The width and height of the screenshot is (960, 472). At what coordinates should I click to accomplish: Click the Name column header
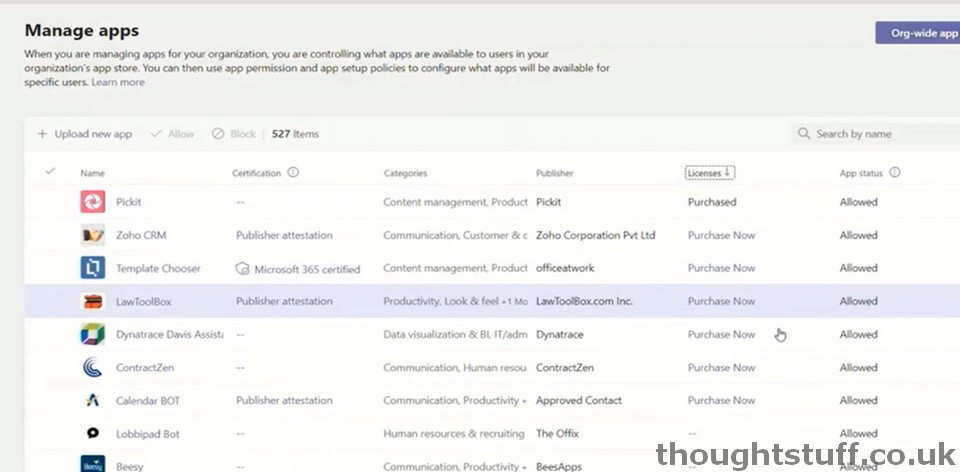tap(92, 173)
